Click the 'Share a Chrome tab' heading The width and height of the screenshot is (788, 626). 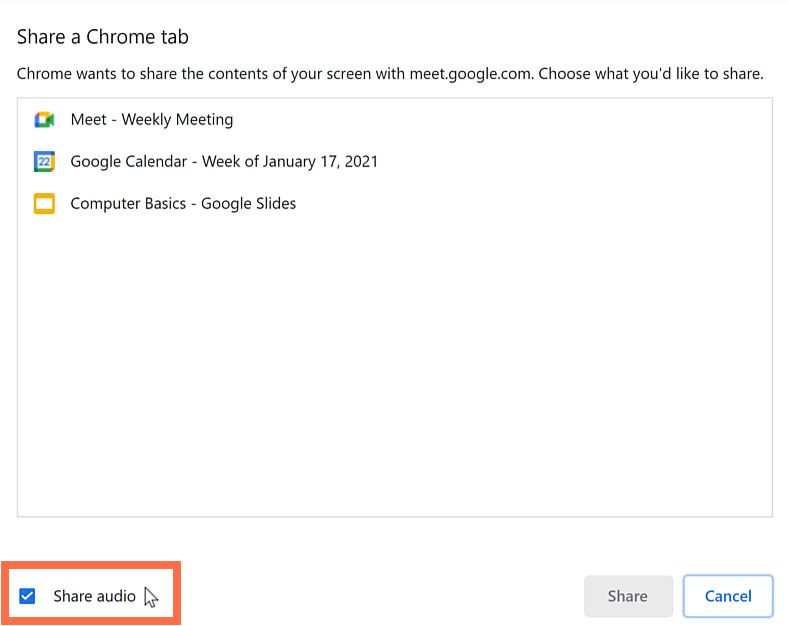pos(103,38)
